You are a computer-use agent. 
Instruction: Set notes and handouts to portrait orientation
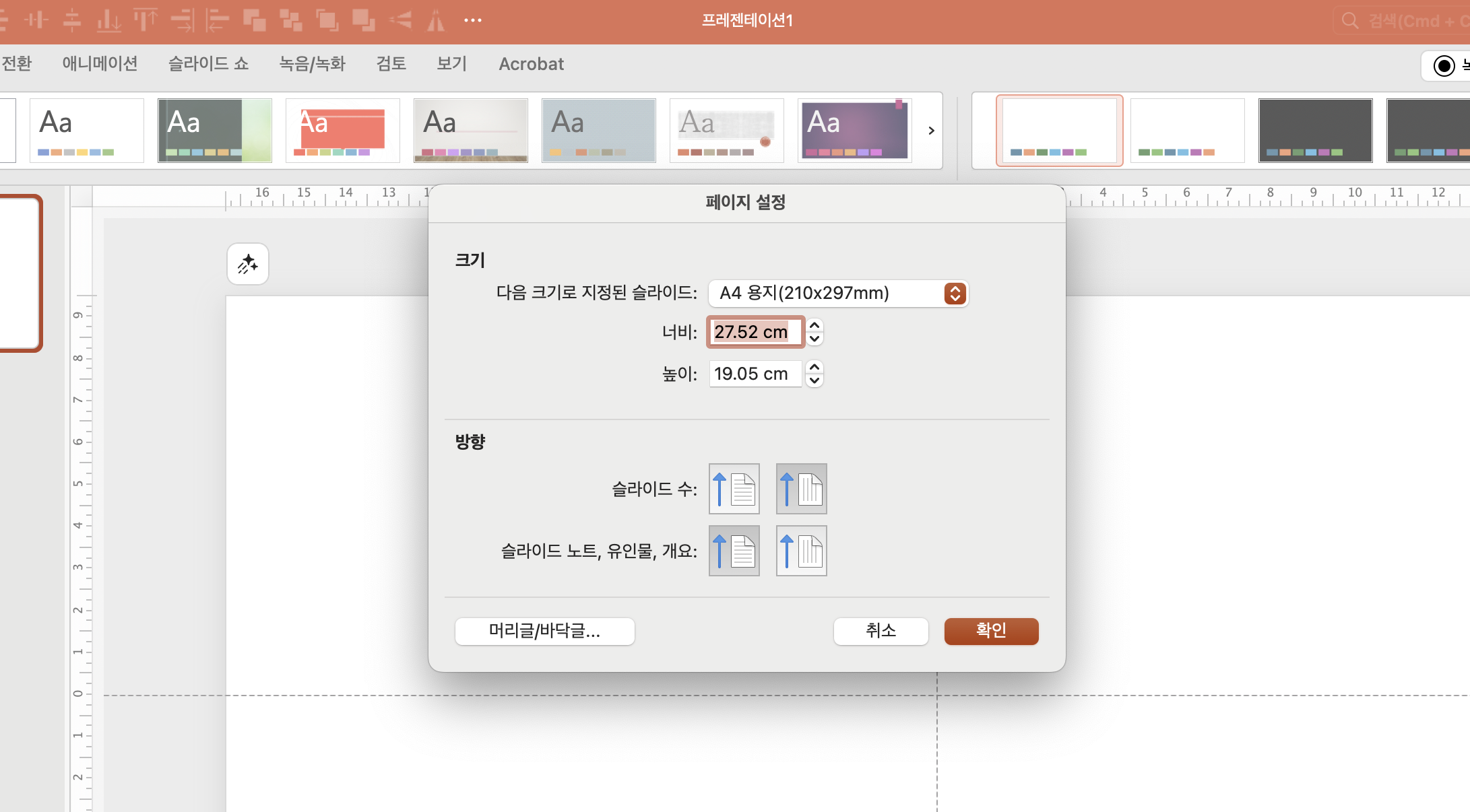pos(734,551)
